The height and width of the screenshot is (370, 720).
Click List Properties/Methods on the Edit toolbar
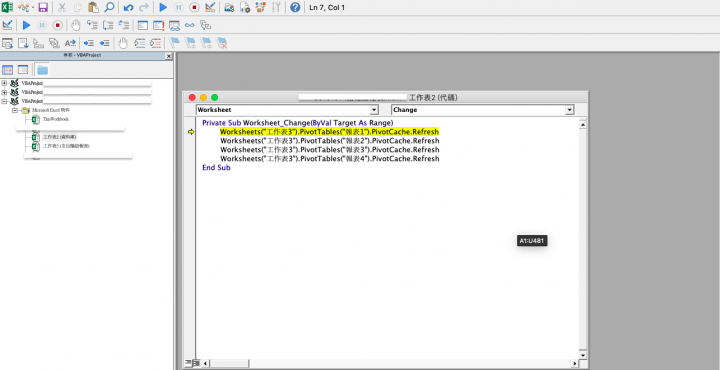[7, 43]
